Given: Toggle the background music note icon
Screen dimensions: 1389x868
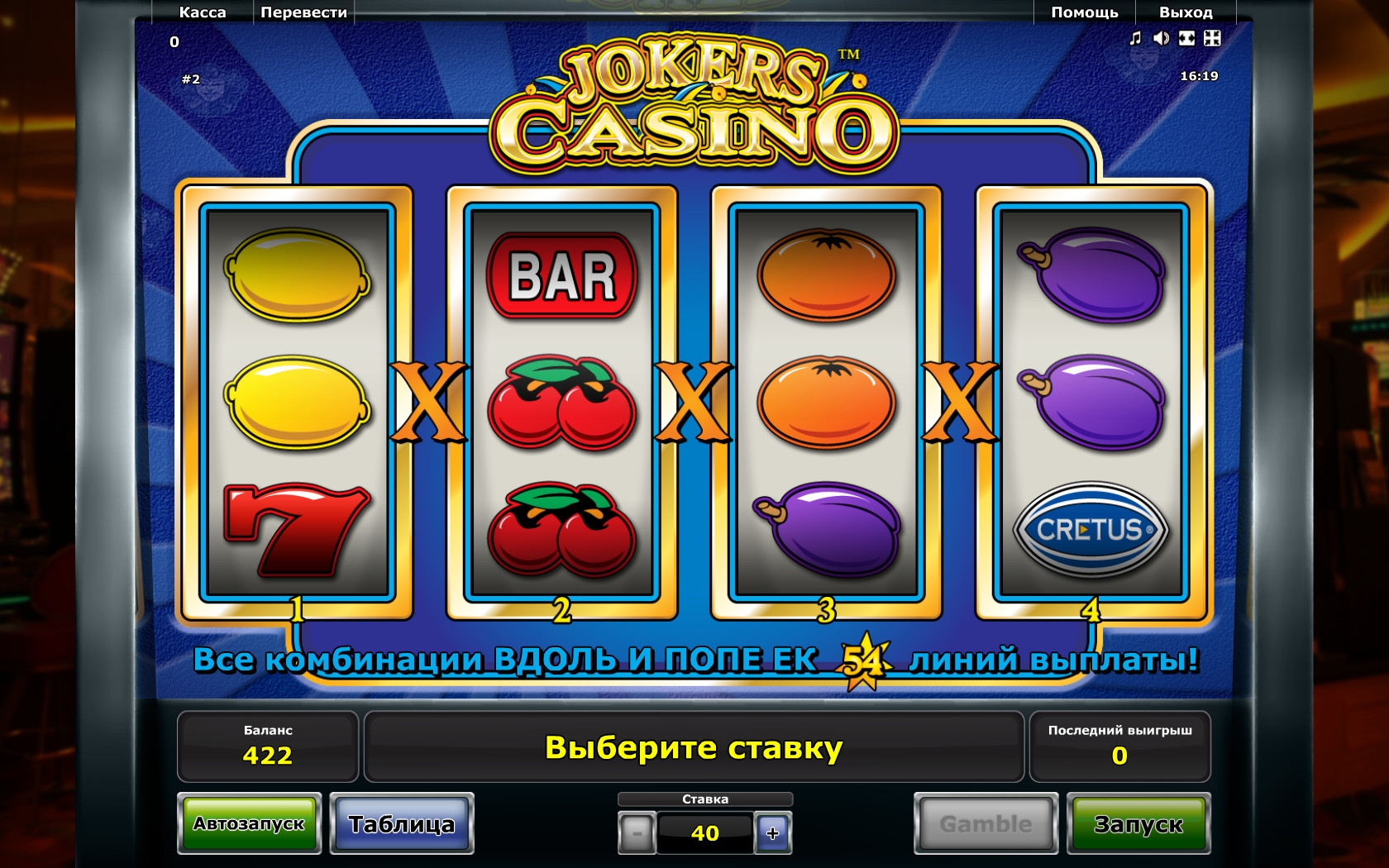Looking at the screenshot, I should 1136,38.
